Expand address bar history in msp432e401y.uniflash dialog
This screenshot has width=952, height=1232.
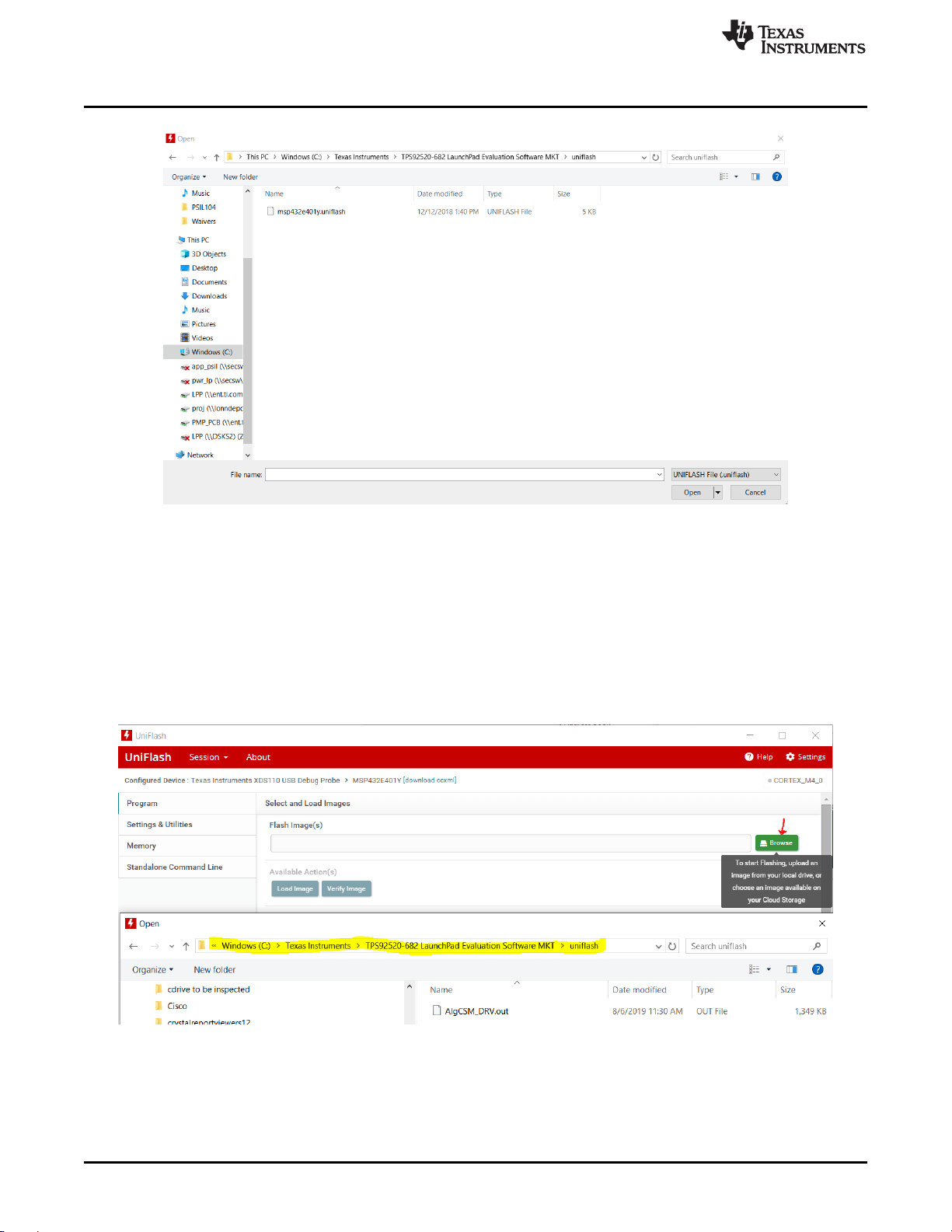coord(644,157)
